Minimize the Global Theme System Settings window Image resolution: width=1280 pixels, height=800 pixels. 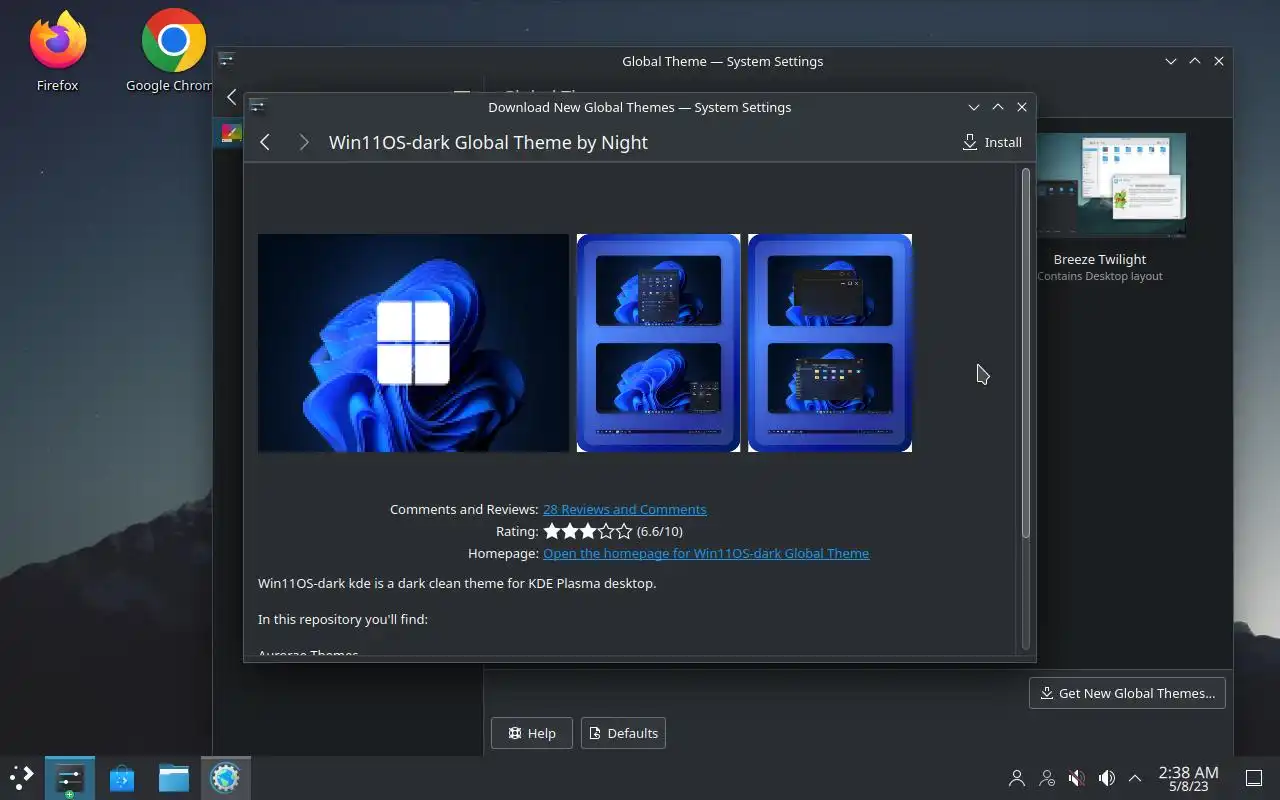tap(1170, 61)
